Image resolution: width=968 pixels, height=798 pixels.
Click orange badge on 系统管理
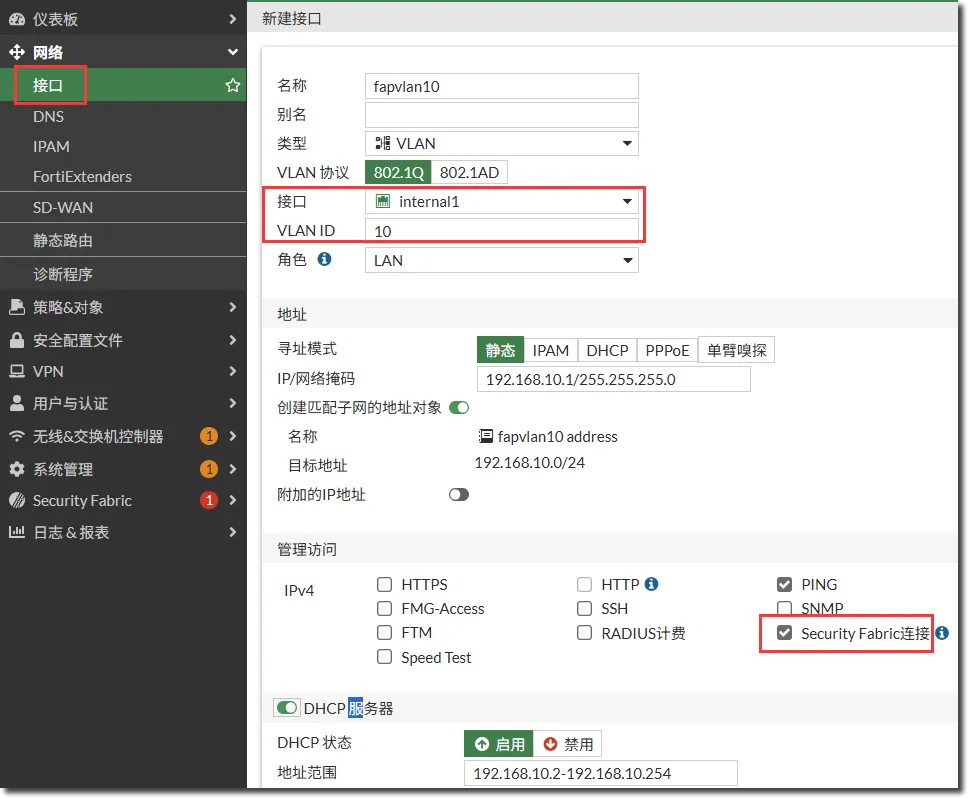coord(209,469)
